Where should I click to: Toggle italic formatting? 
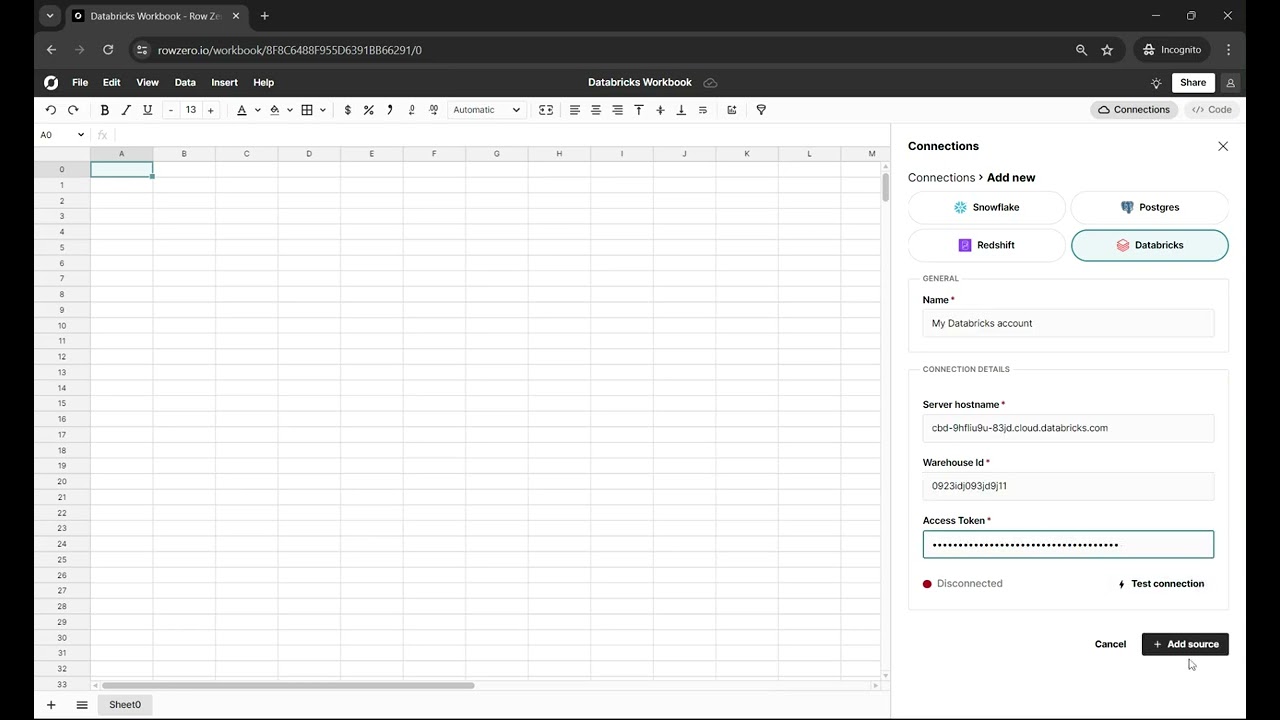tap(126, 110)
